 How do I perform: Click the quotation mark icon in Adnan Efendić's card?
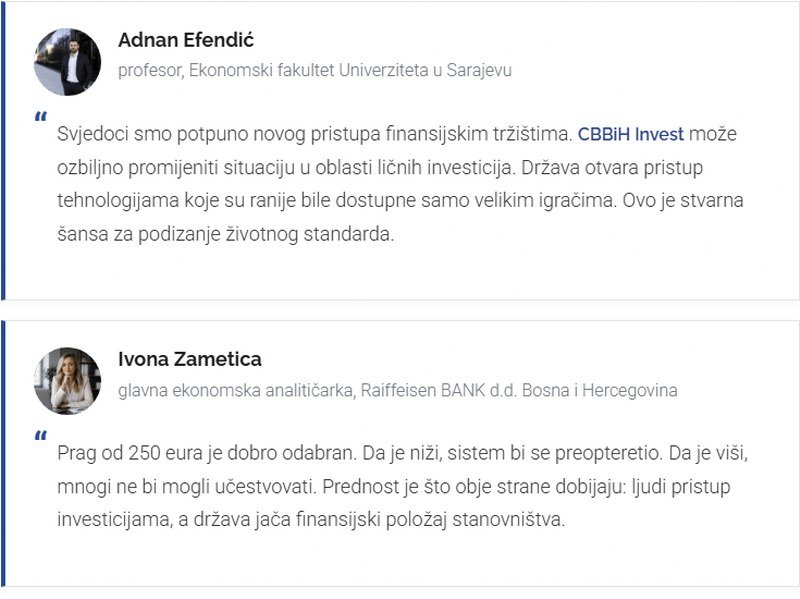40,116
